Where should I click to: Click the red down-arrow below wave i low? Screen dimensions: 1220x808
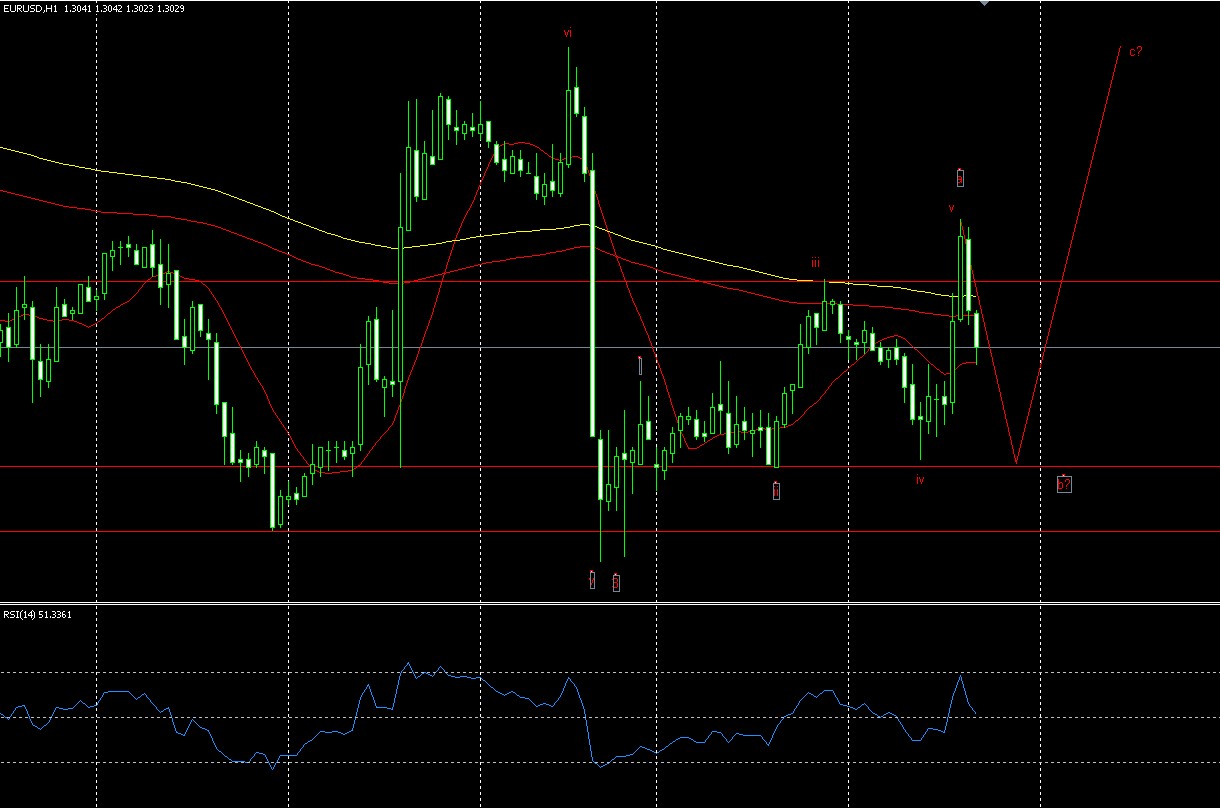tap(593, 578)
